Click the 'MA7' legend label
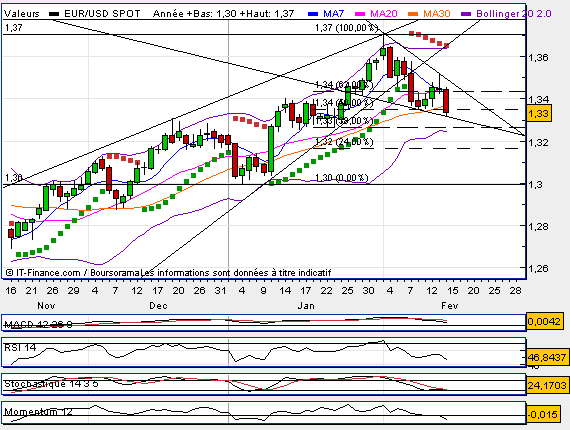Image resolution: width=570 pixels, height=430 pixels. point(333,14)
